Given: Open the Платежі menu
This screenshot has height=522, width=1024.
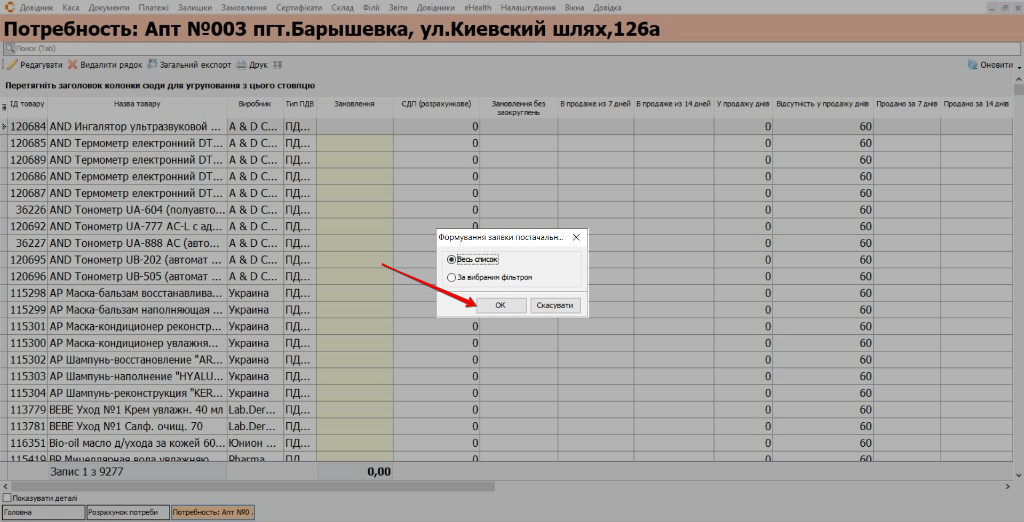Looking at the screenshot, I should [x=153, y=7].
